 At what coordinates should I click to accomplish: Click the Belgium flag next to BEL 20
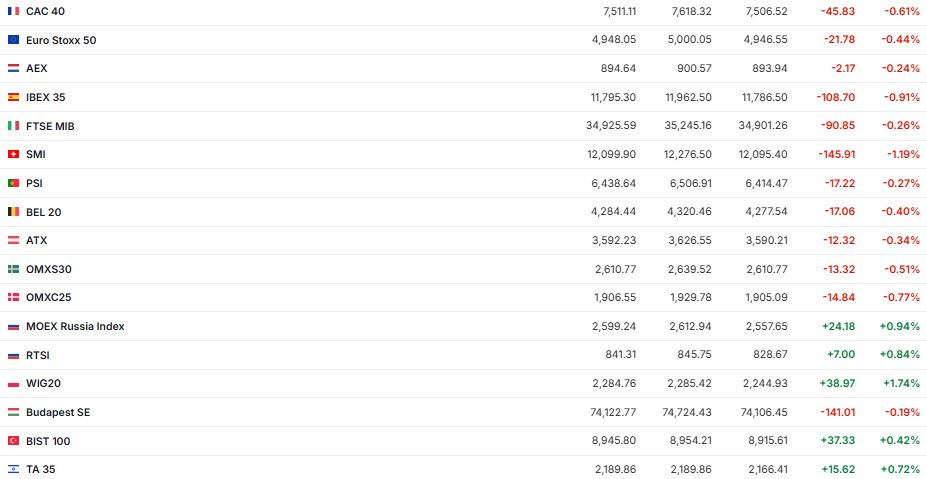coord(13,212)
